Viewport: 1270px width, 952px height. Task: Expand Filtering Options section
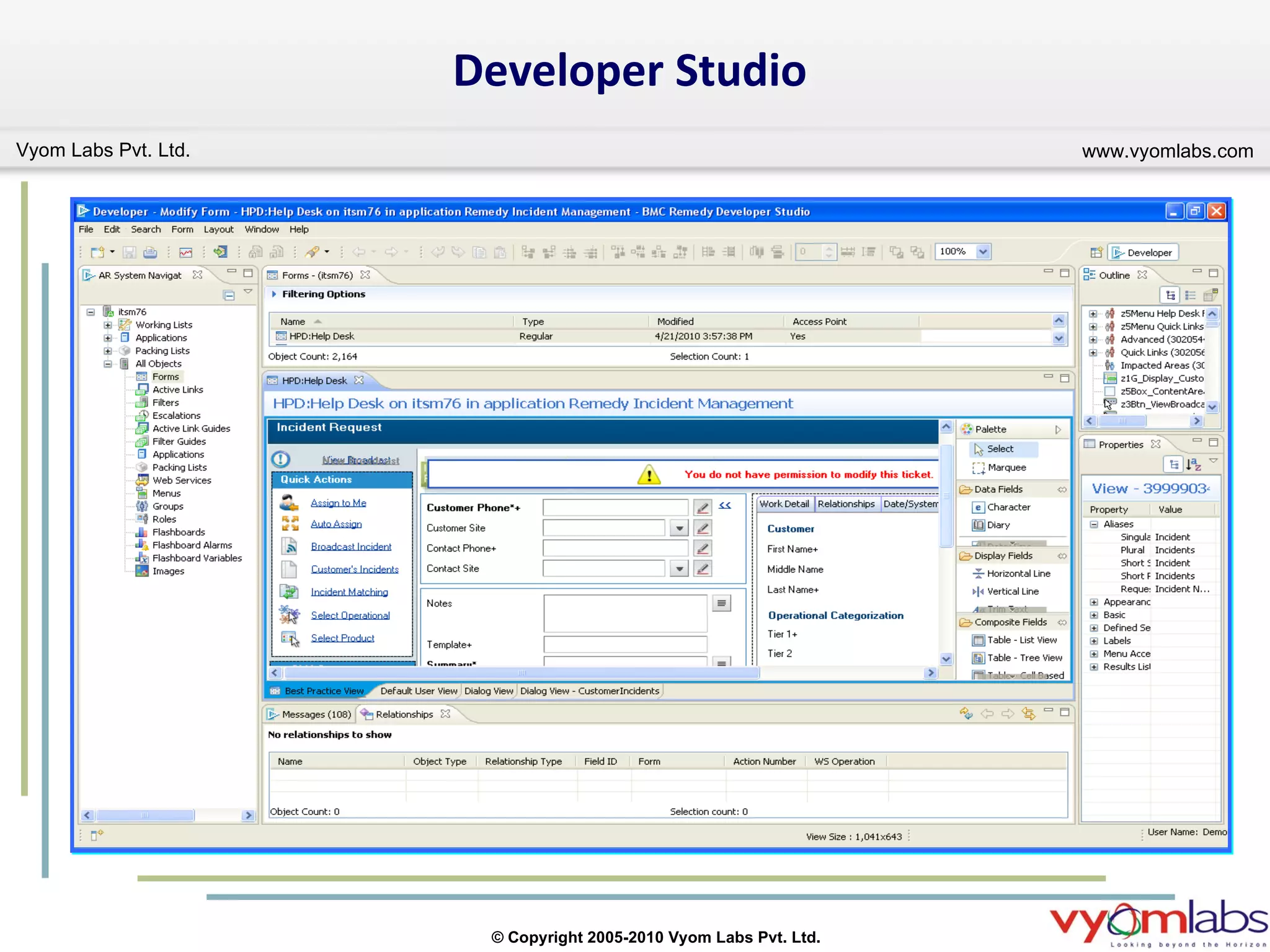point(273,294)
